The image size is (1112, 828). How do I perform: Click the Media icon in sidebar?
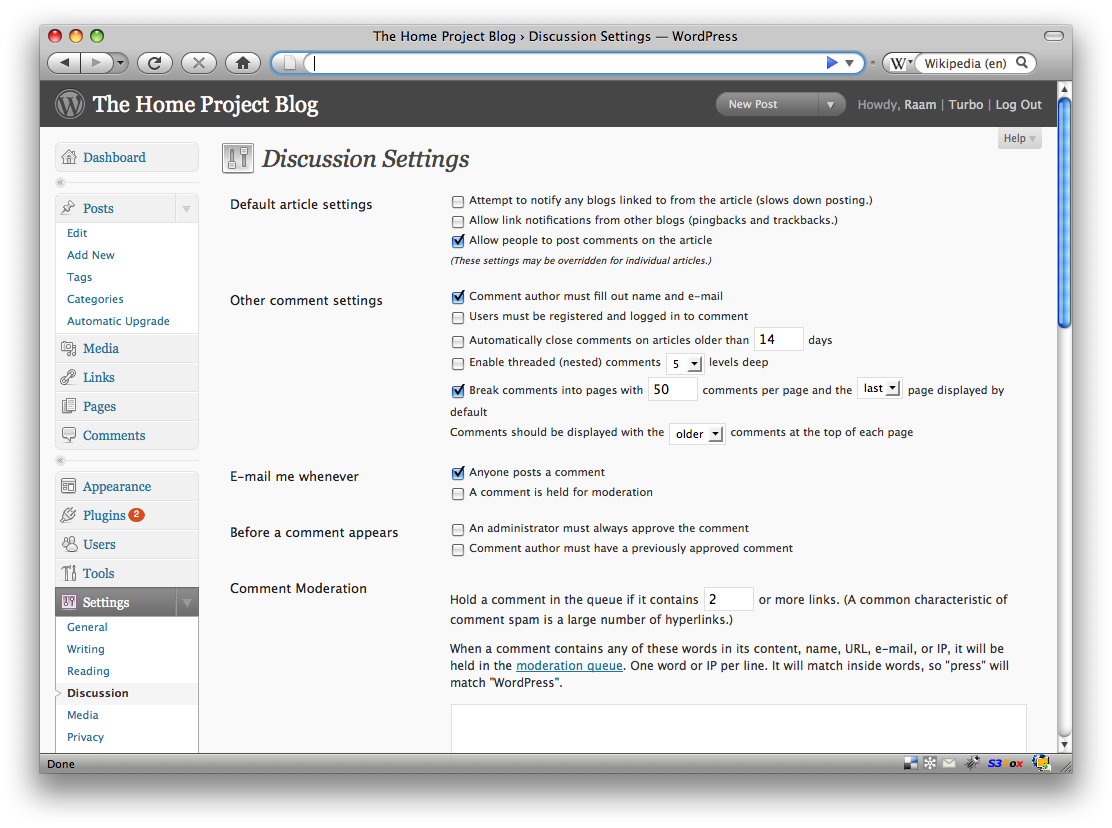point(69,348)
